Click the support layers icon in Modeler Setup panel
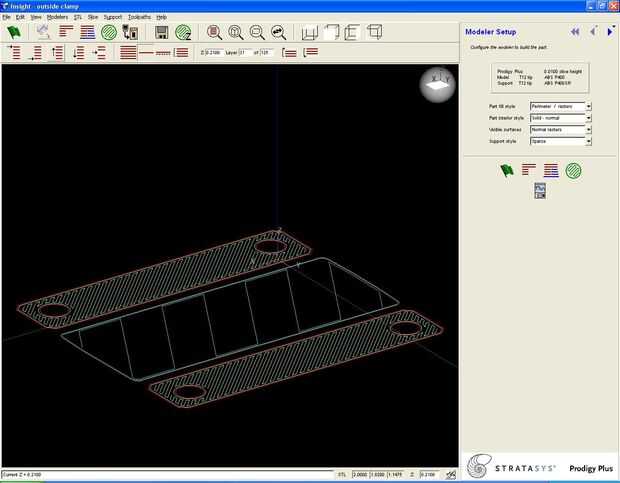The image size is (620, 483). pos(551,170)
